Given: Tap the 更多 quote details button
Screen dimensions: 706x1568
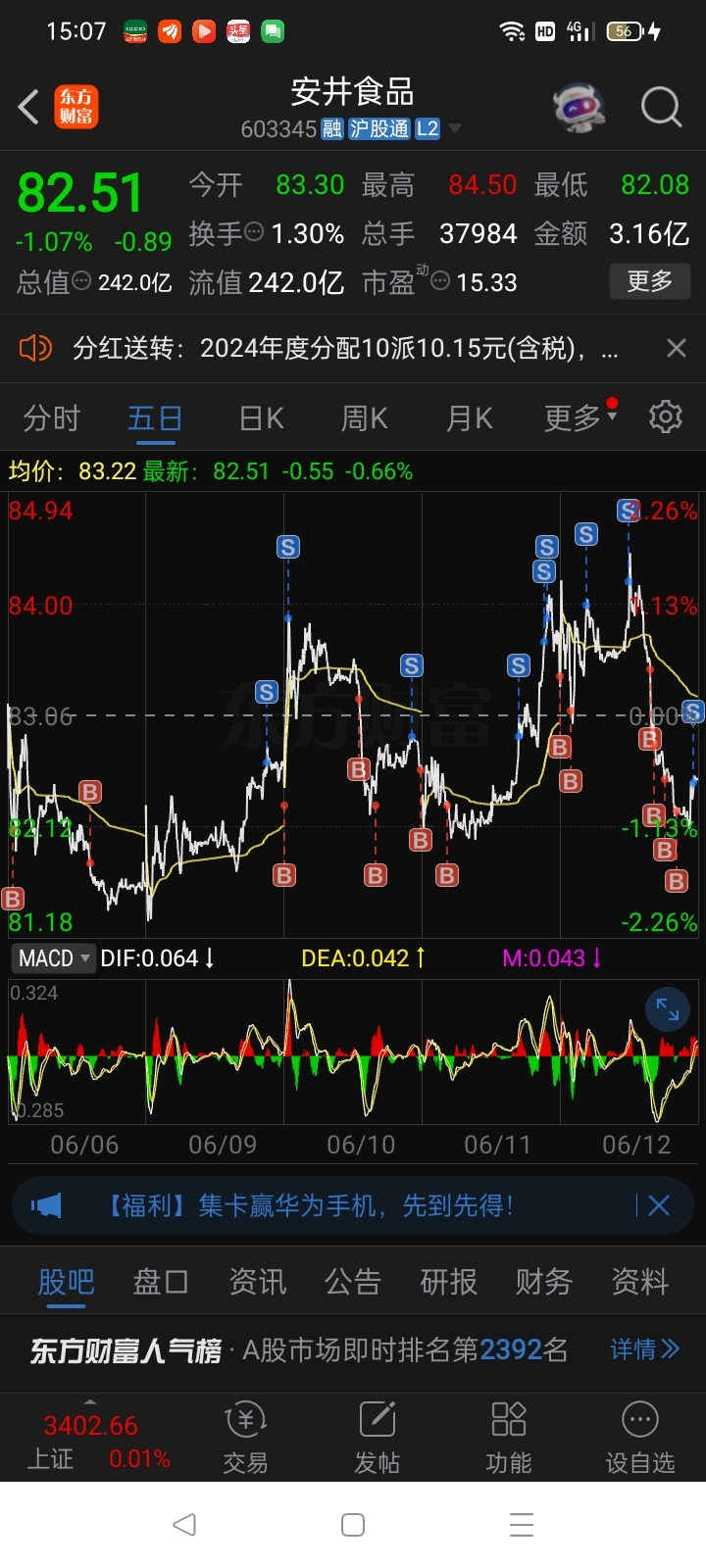Looking at the screenshot, I should [650, 281].
